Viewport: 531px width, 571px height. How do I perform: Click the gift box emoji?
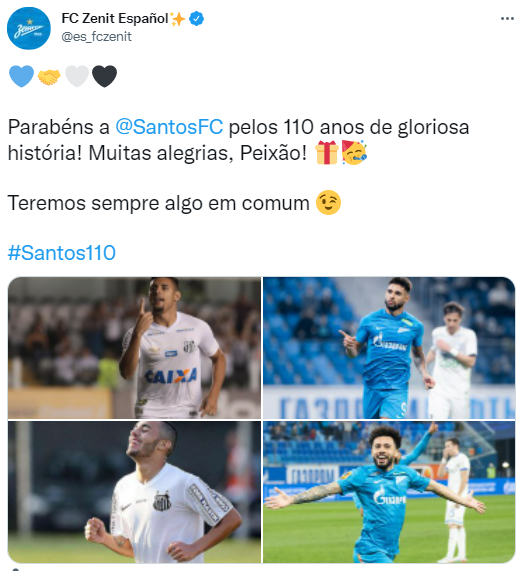coord(327,153)
